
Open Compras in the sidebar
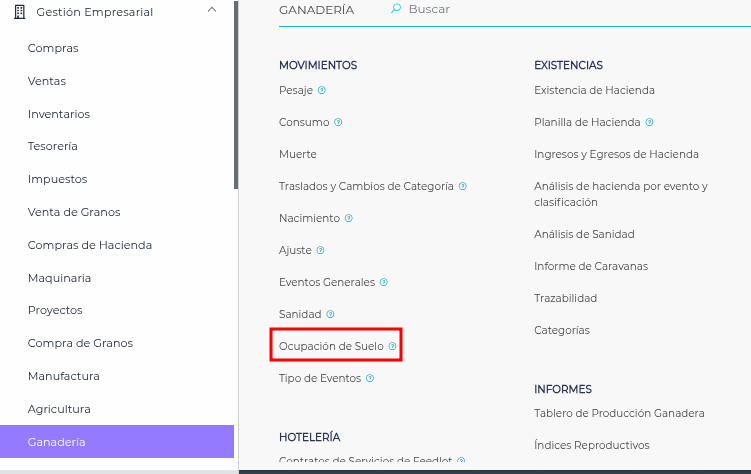coord(53,48)
